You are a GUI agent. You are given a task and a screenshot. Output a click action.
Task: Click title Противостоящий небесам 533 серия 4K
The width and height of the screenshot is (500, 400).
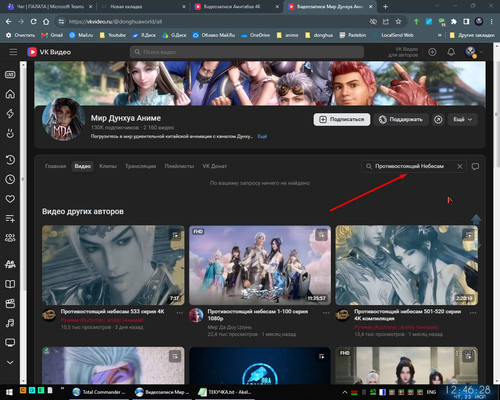(112, 311)
